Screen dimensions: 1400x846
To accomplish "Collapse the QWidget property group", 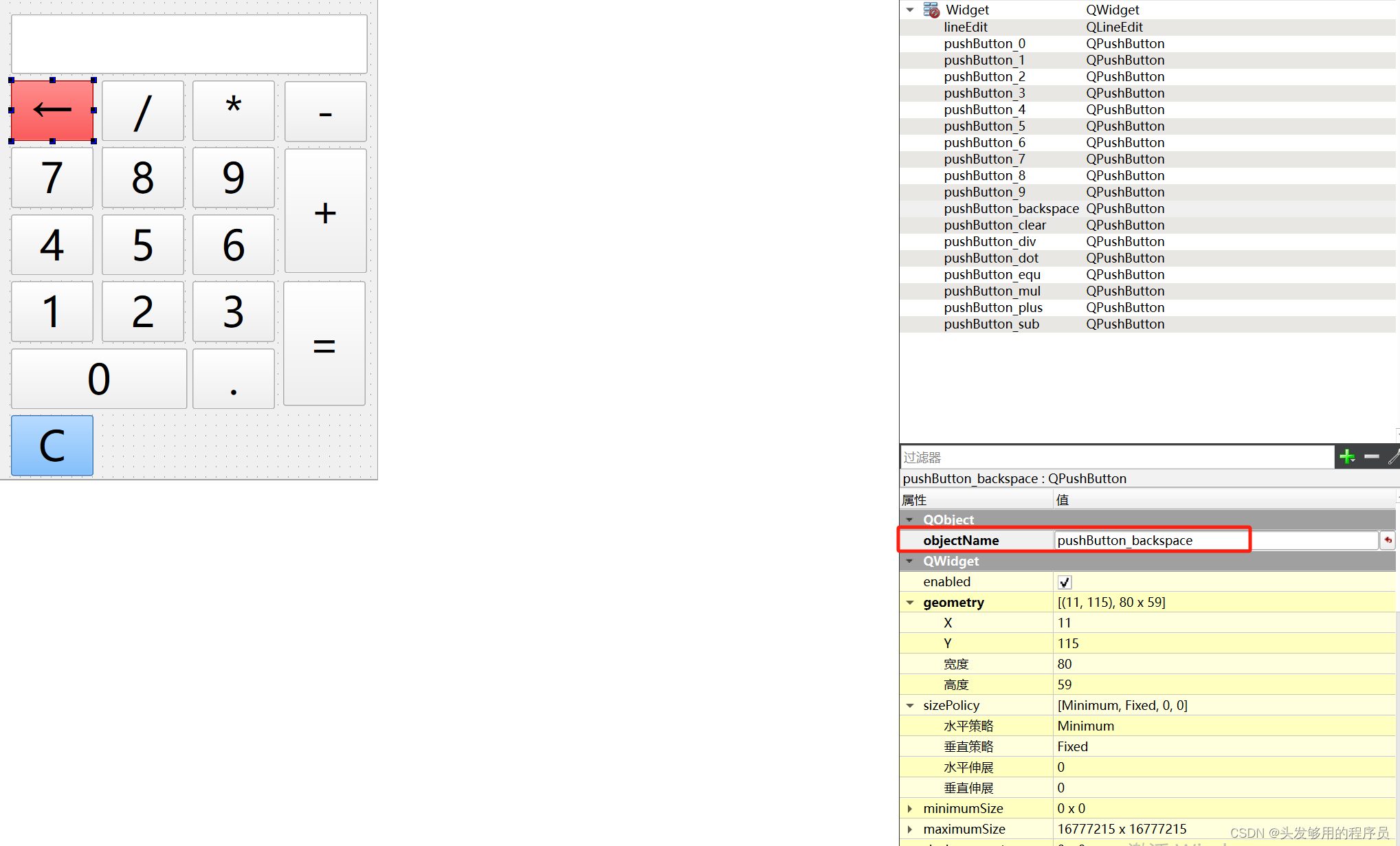I will (x=910, y=561).
